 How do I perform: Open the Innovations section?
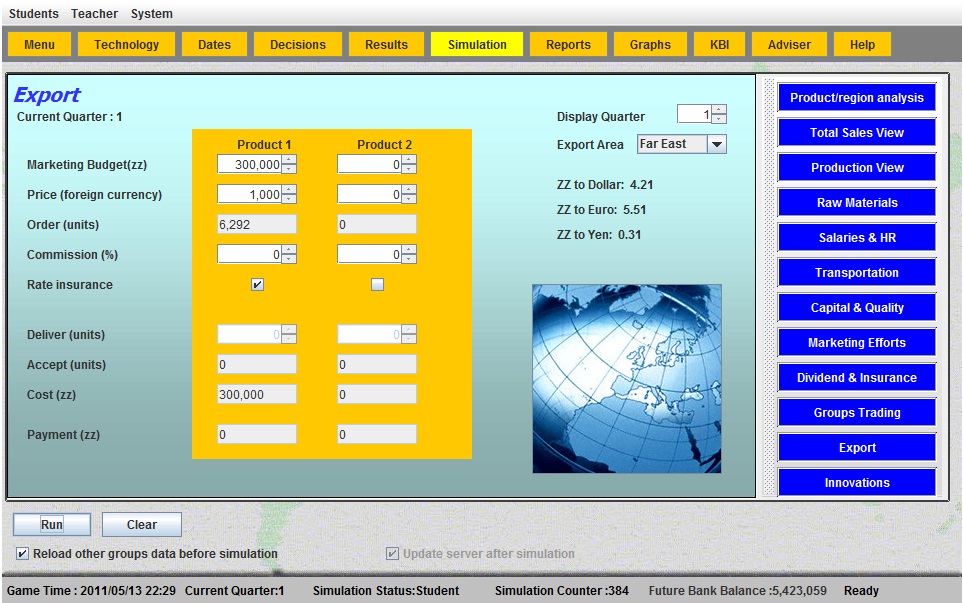coord(857,483)
